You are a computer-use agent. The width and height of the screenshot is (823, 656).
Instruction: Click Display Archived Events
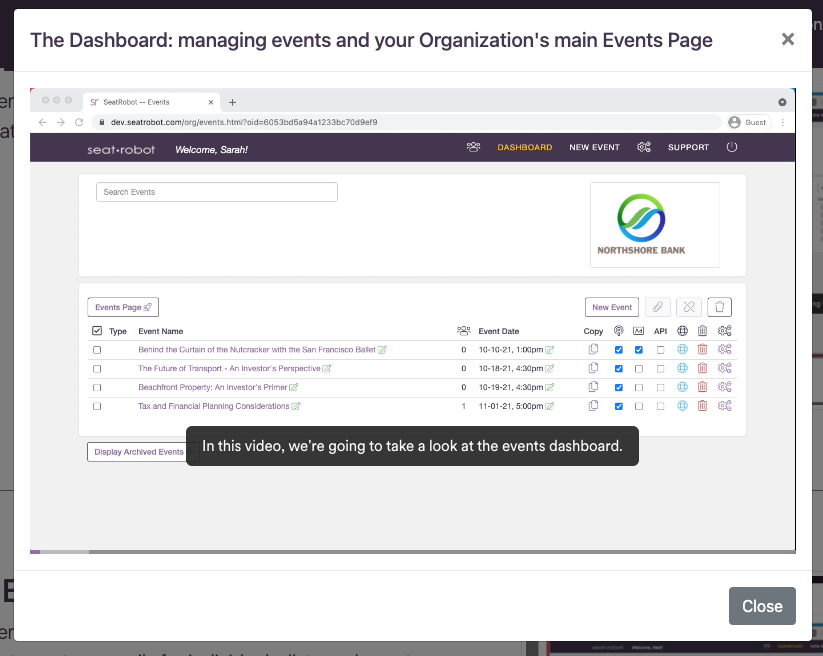tap(137, 452)
